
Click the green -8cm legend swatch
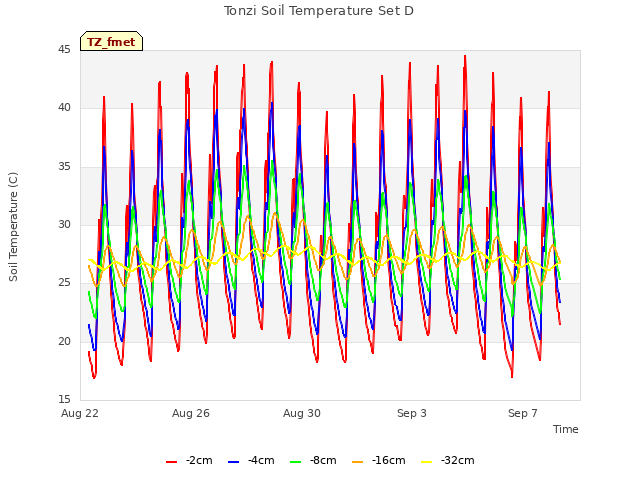[x=296, y=462]
